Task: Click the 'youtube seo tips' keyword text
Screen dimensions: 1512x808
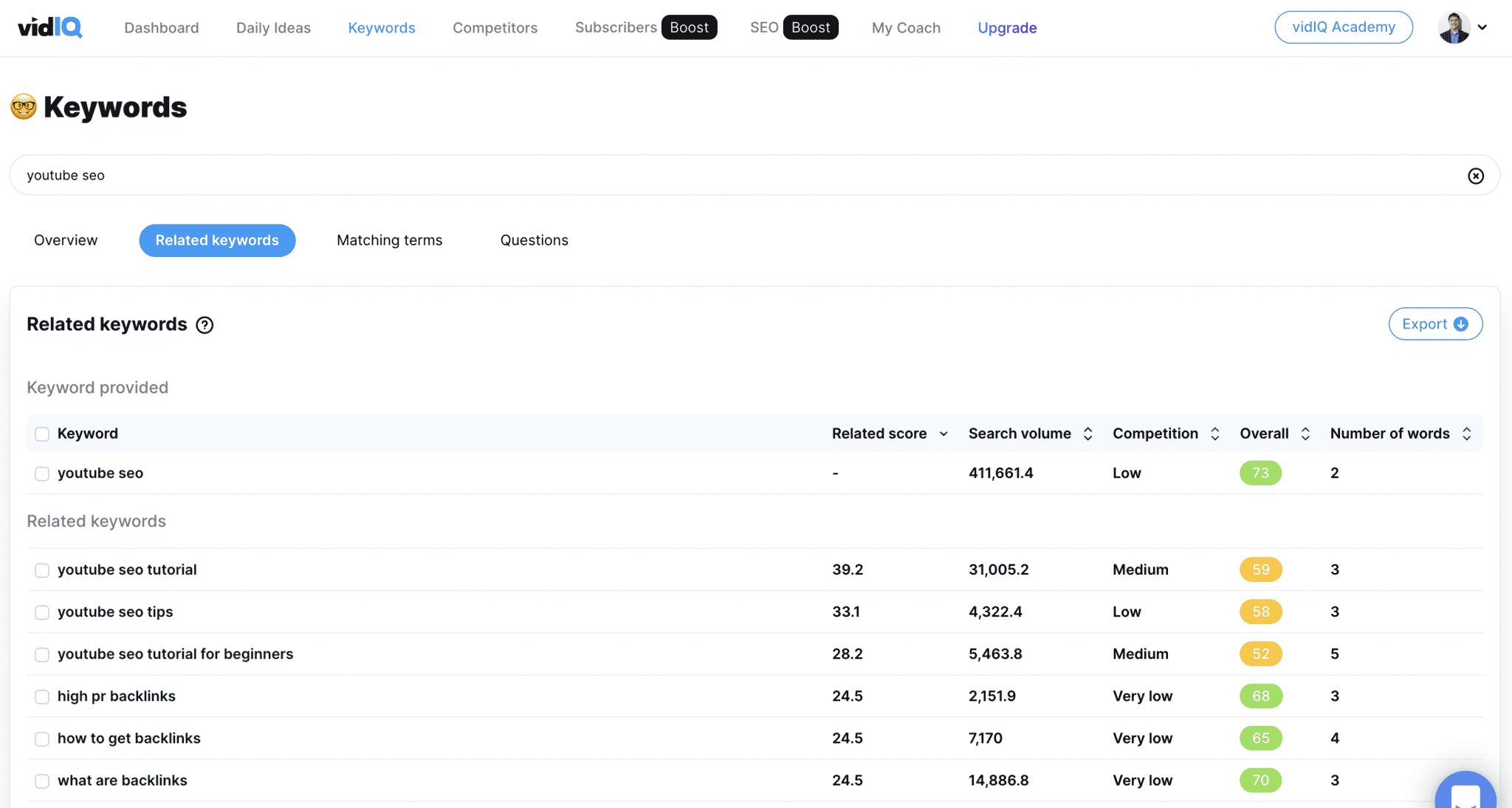Action: point(115,612)
